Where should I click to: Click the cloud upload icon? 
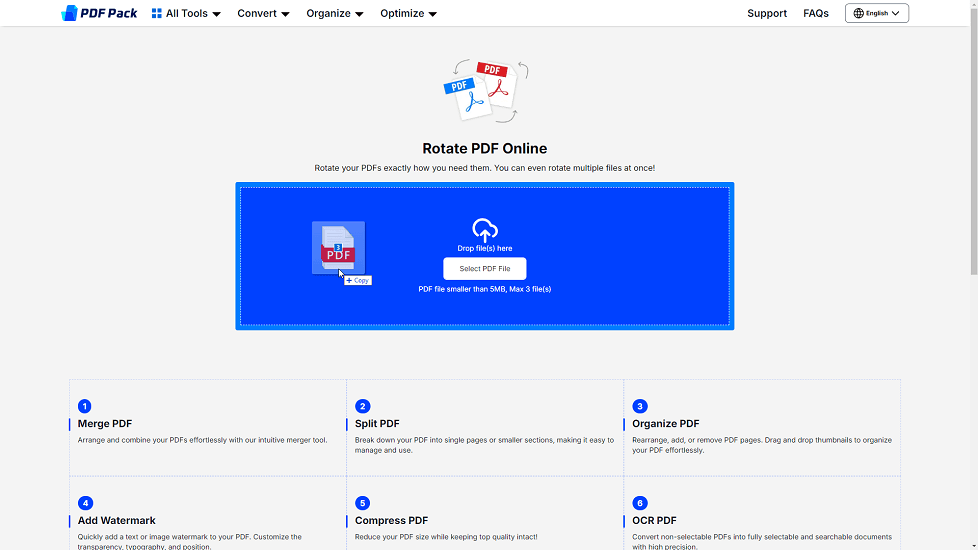coord(485,230)
